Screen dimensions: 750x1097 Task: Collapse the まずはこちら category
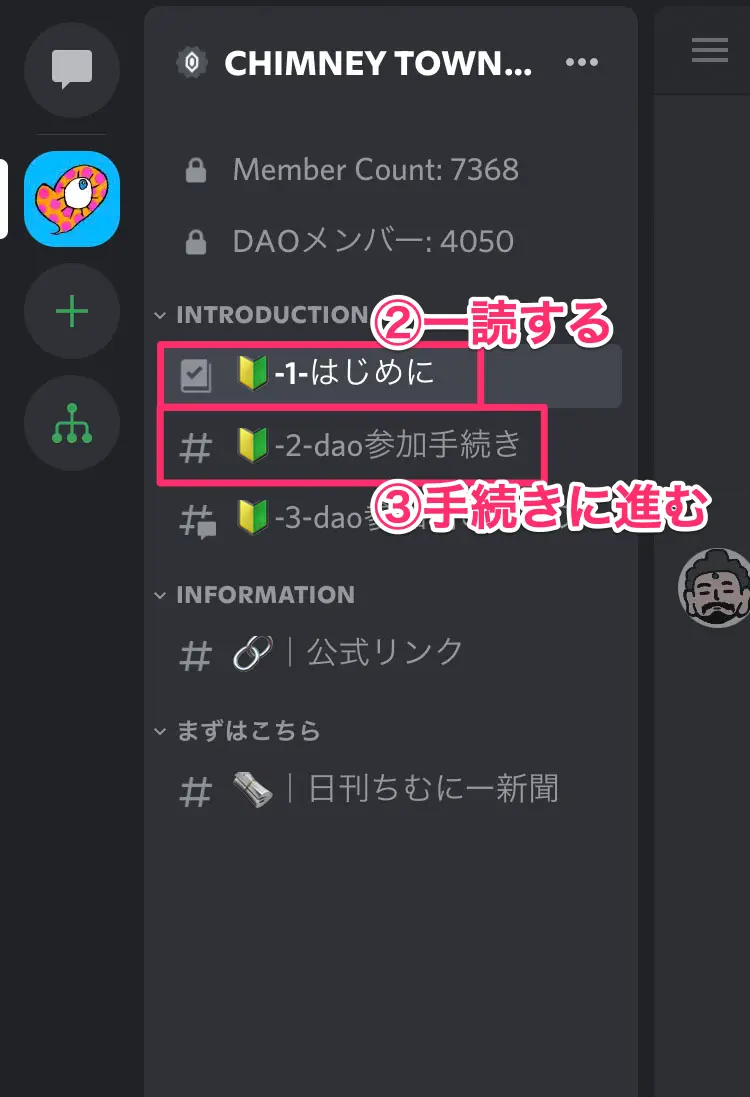point(236,731)
